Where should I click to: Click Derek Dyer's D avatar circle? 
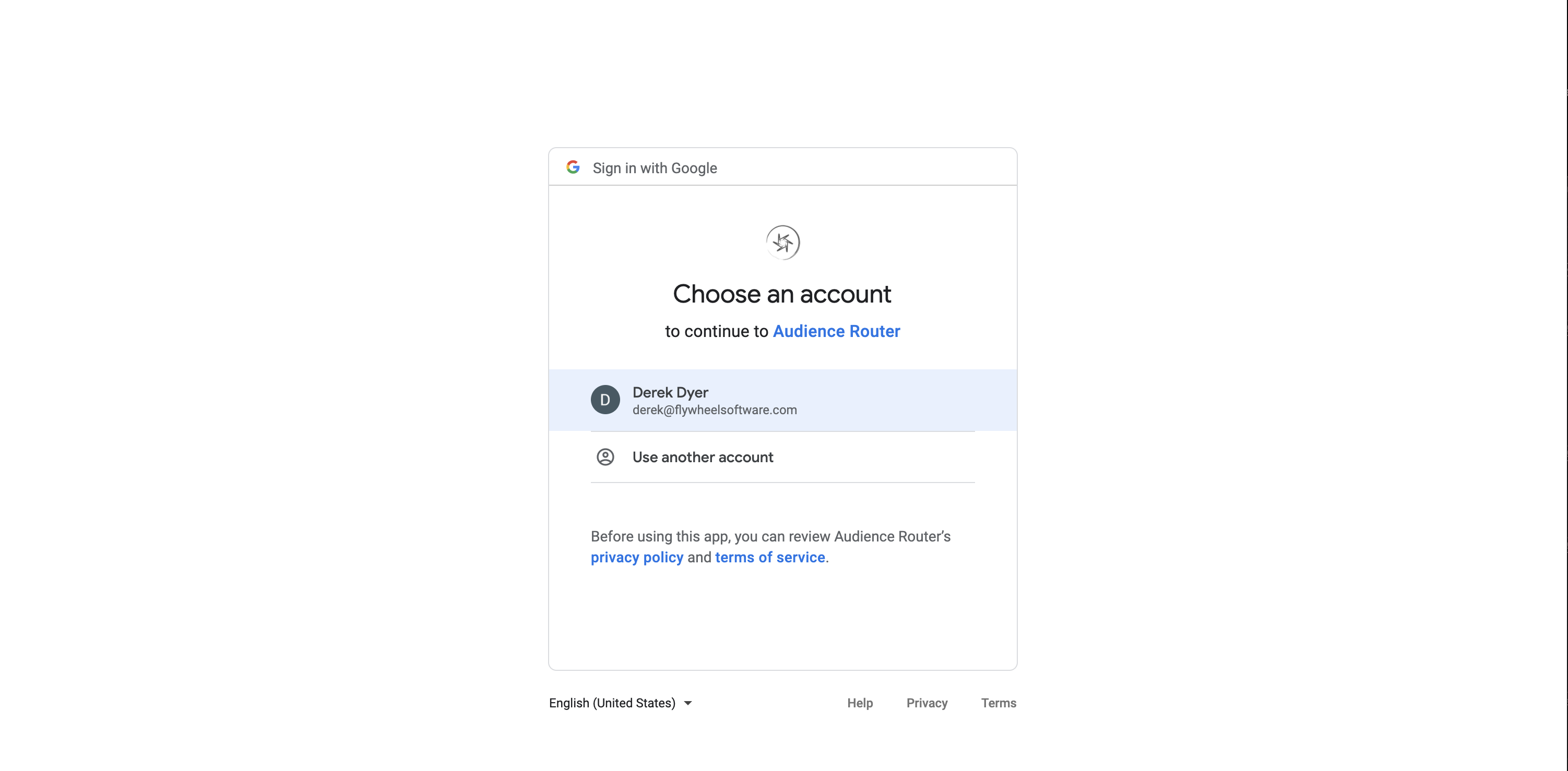coord(605,400)
